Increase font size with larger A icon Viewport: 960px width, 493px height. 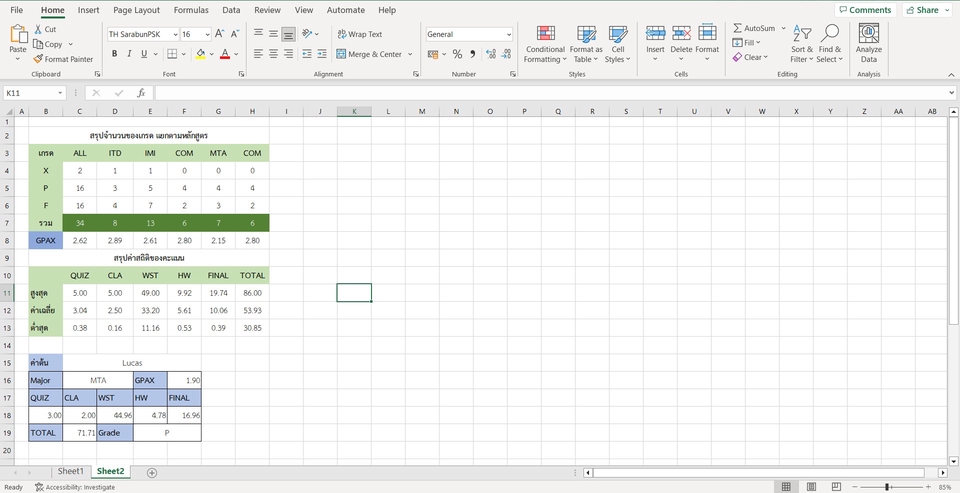220,34
